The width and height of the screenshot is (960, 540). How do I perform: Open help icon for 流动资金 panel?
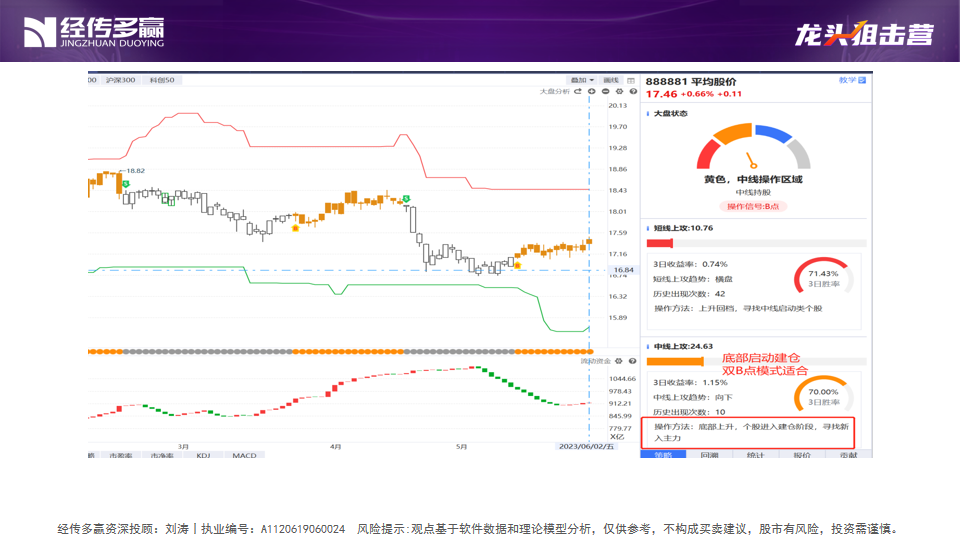(632, 361)
